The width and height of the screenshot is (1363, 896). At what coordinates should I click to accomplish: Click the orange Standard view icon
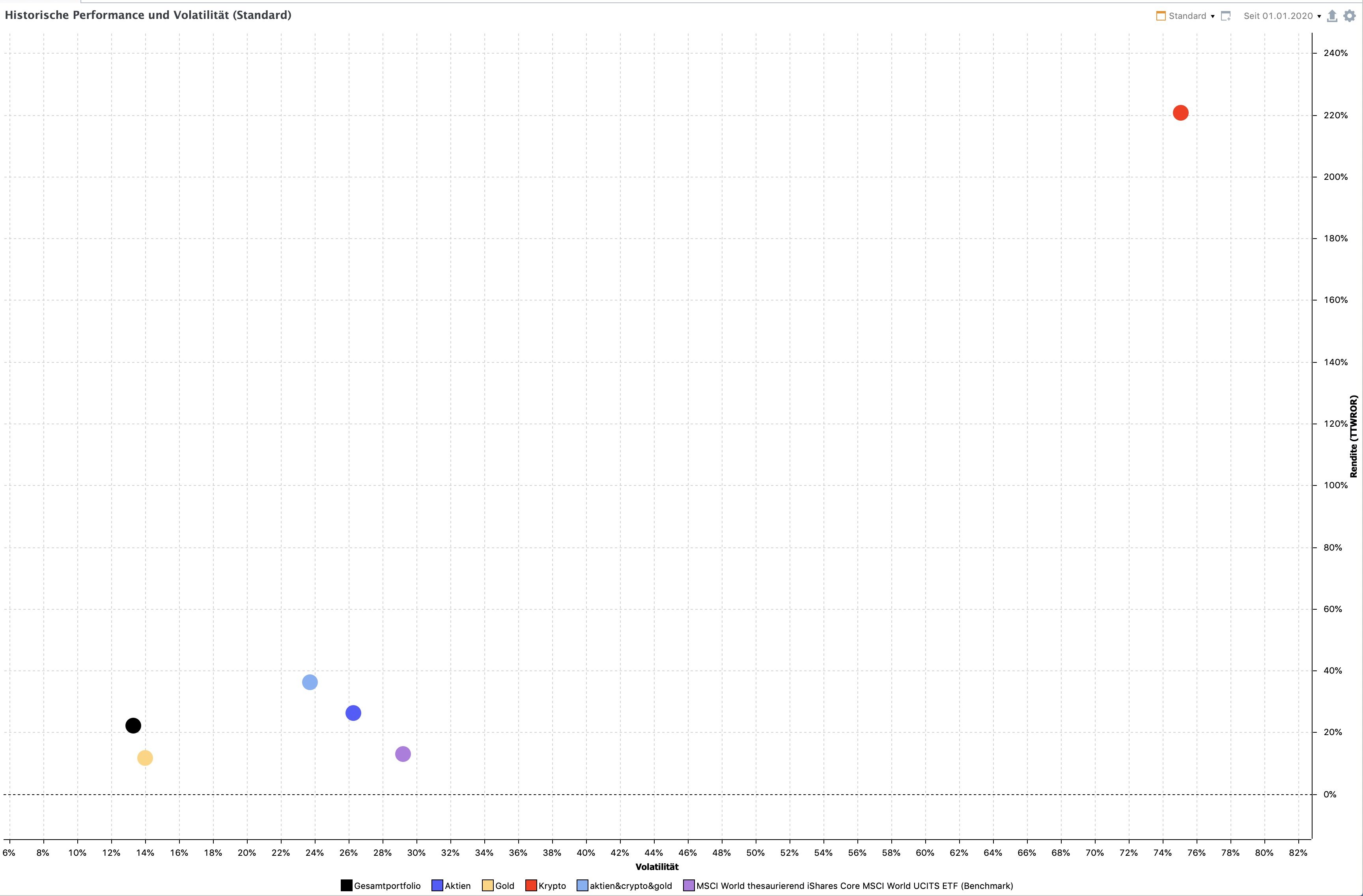click(1161, 16)
